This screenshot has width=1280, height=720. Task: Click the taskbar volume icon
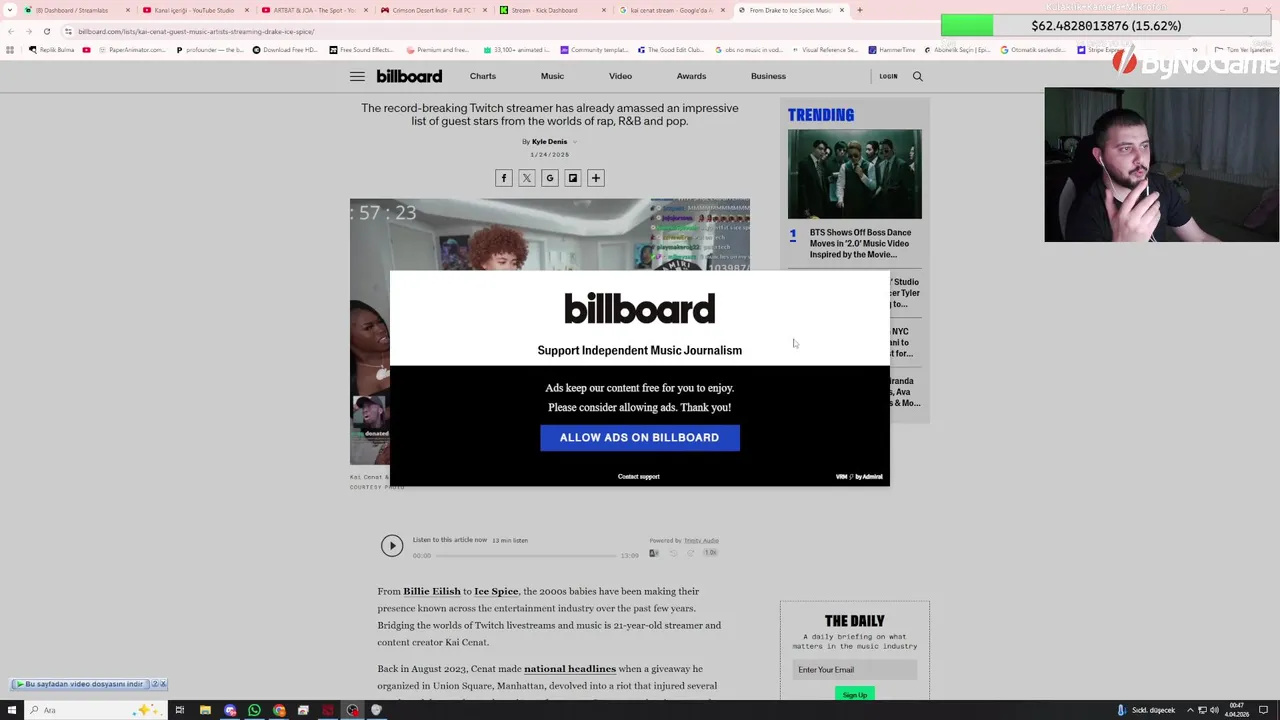(x=1214, y=710)
